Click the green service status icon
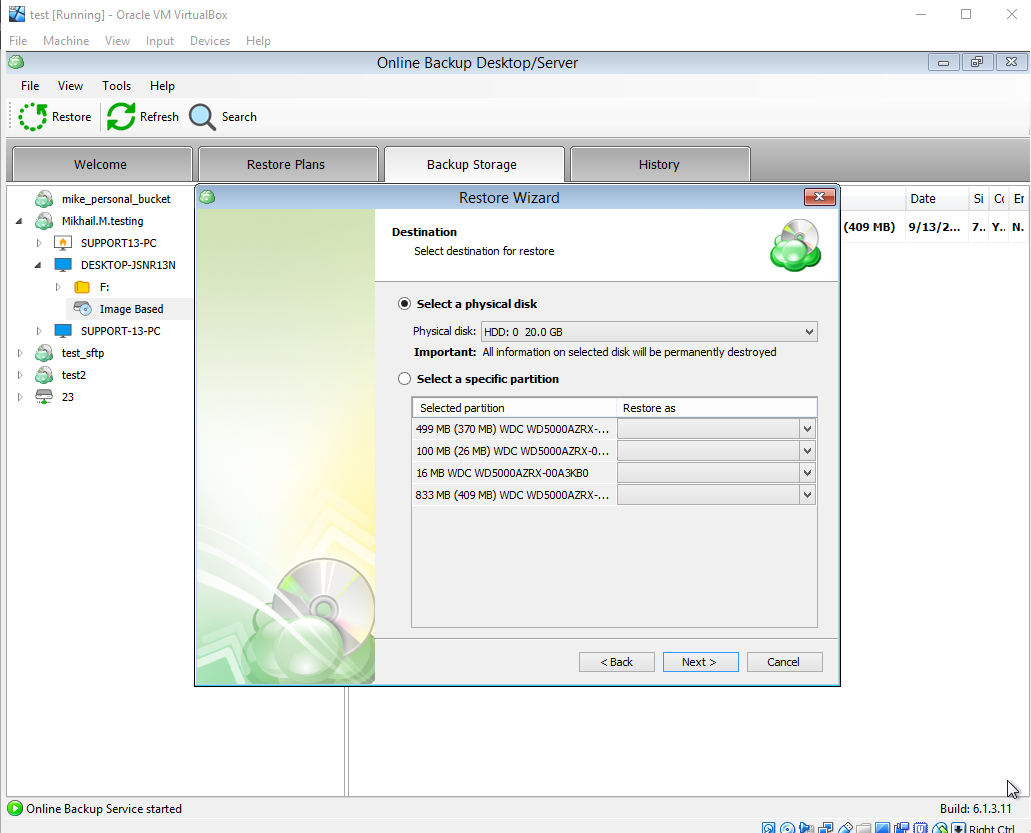This screenshot has width=1031, height=833. (14, 809)
